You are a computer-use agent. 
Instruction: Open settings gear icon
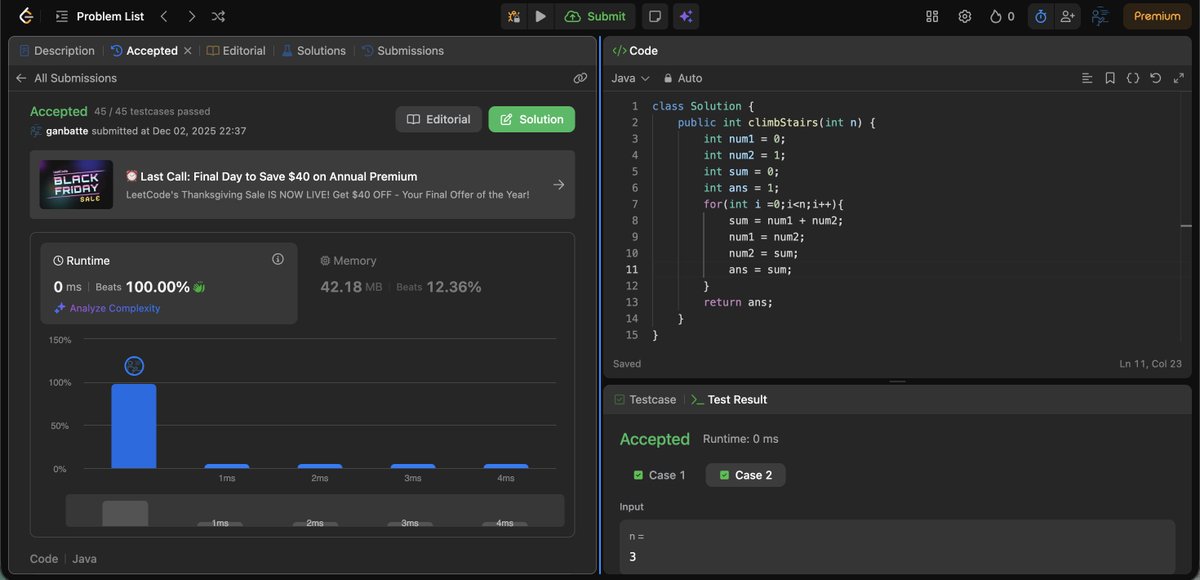pyautogui.click(x=964, y=16)
